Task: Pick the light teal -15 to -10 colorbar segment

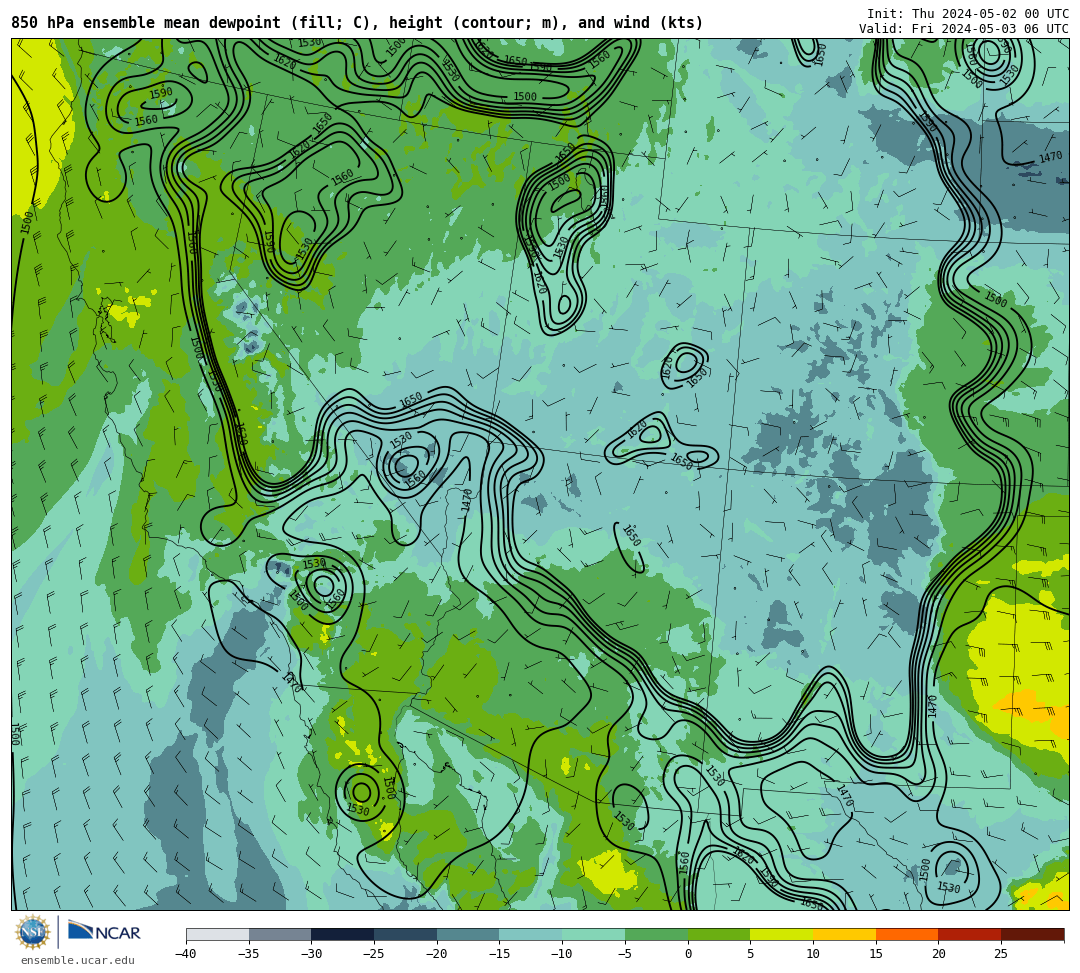Action: pyautogui.click(x=531, y=935)
